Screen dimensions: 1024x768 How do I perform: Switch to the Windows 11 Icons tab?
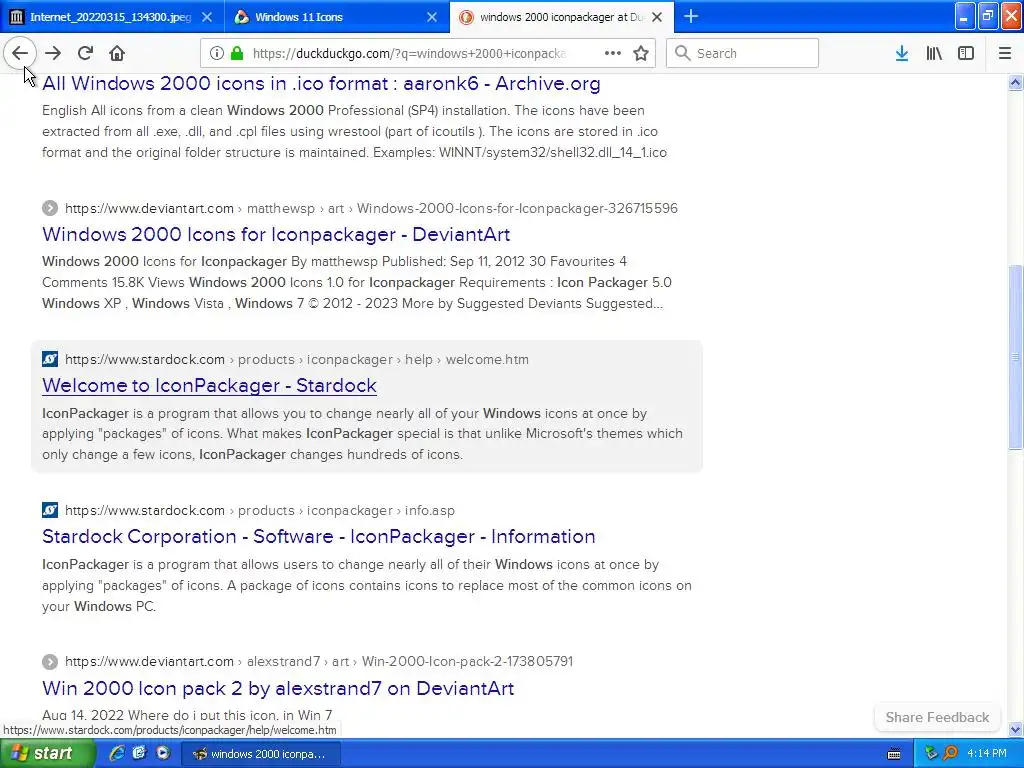pos(336,16)
